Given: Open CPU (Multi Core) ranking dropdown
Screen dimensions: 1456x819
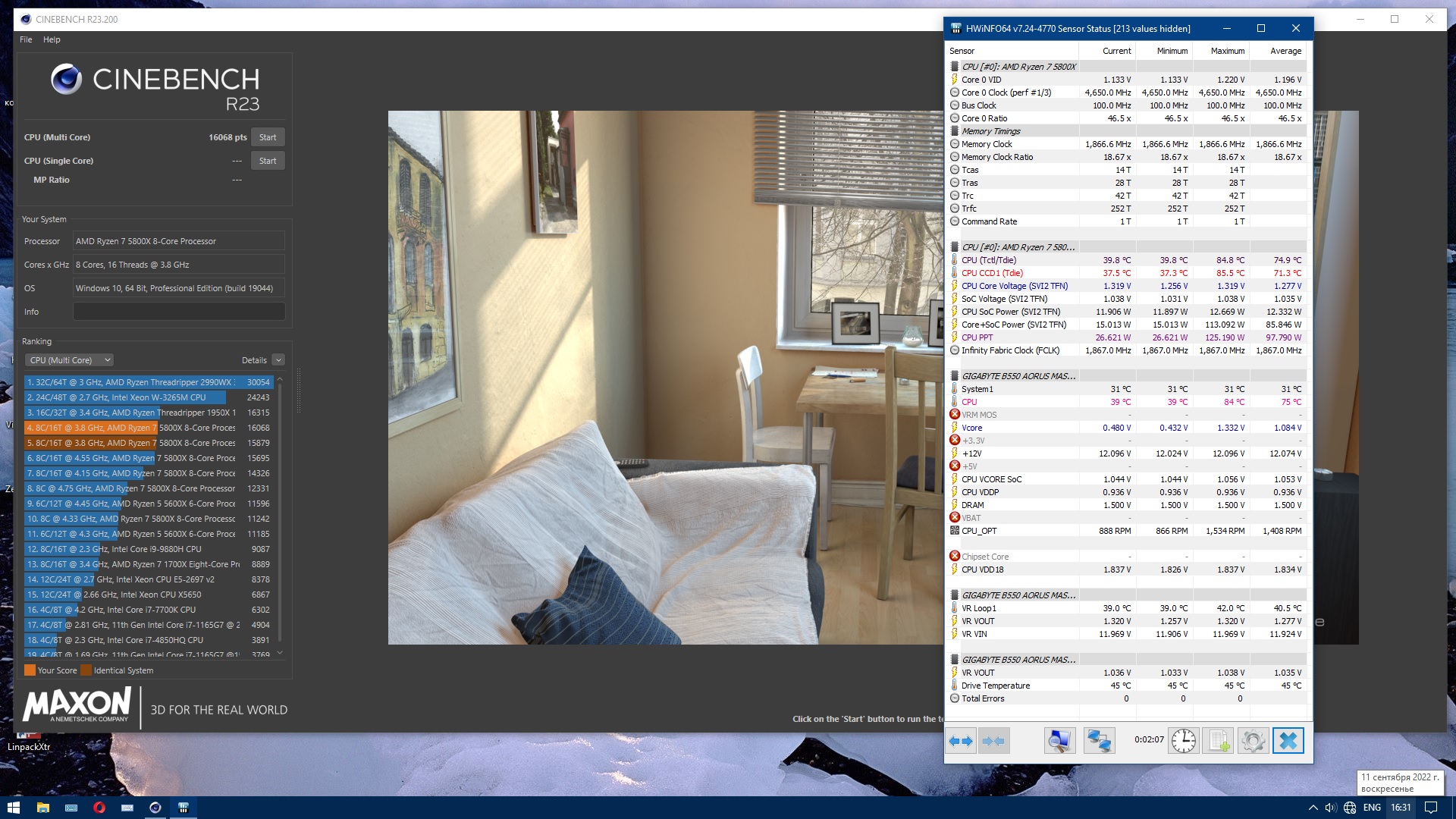Looking at the screenshot, I should [69, 360].
